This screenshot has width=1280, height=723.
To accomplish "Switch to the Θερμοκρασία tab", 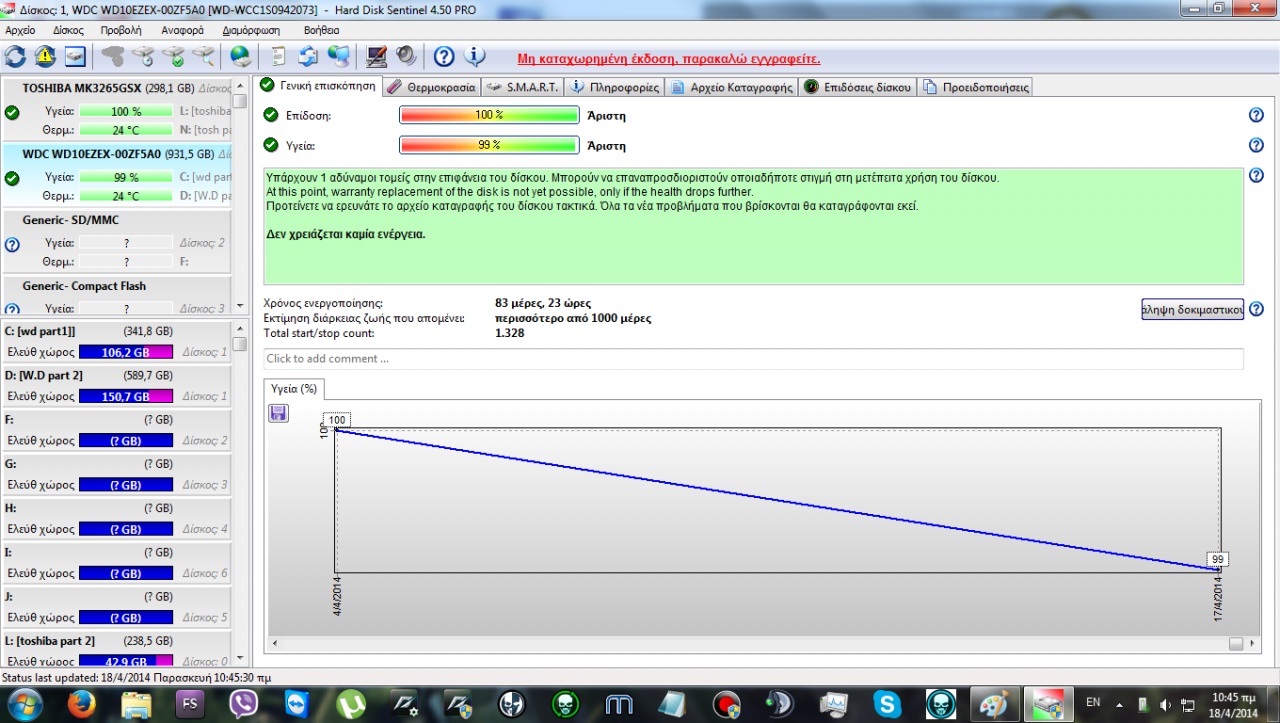I will pos(432,87).
